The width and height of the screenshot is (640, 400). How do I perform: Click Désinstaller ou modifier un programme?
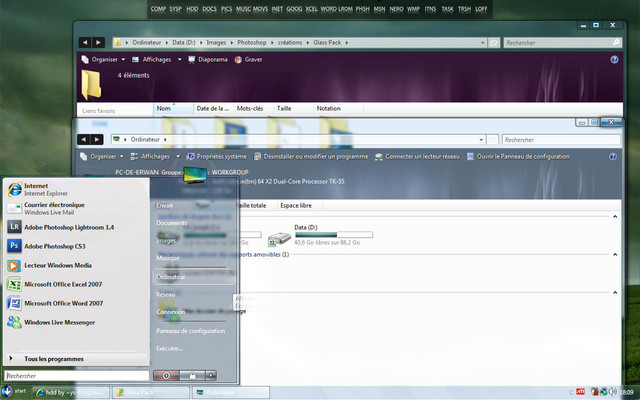tap(311, 156)
